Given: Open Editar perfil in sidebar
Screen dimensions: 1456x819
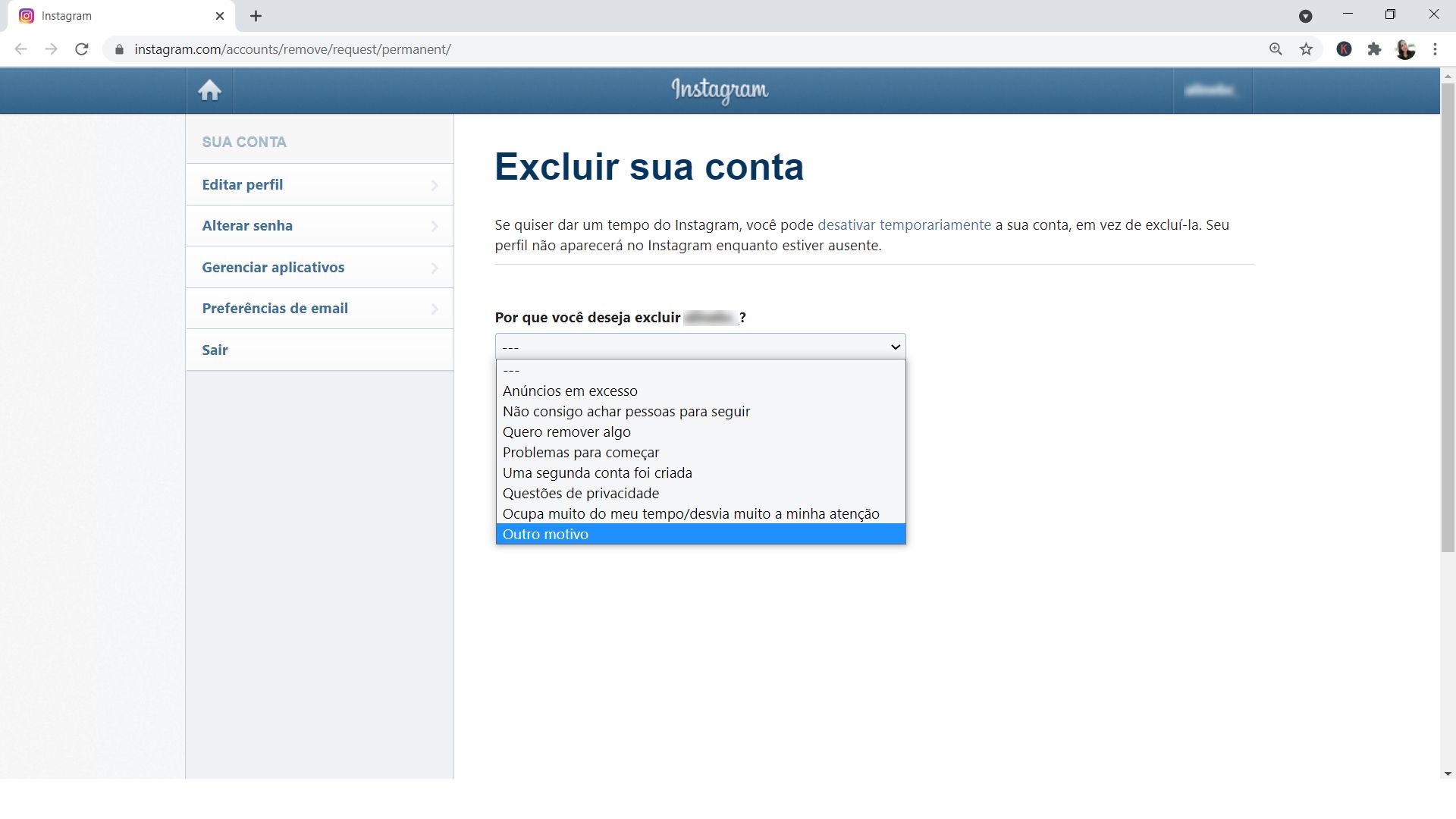Looking at the screenshot, I should (319, 184).
